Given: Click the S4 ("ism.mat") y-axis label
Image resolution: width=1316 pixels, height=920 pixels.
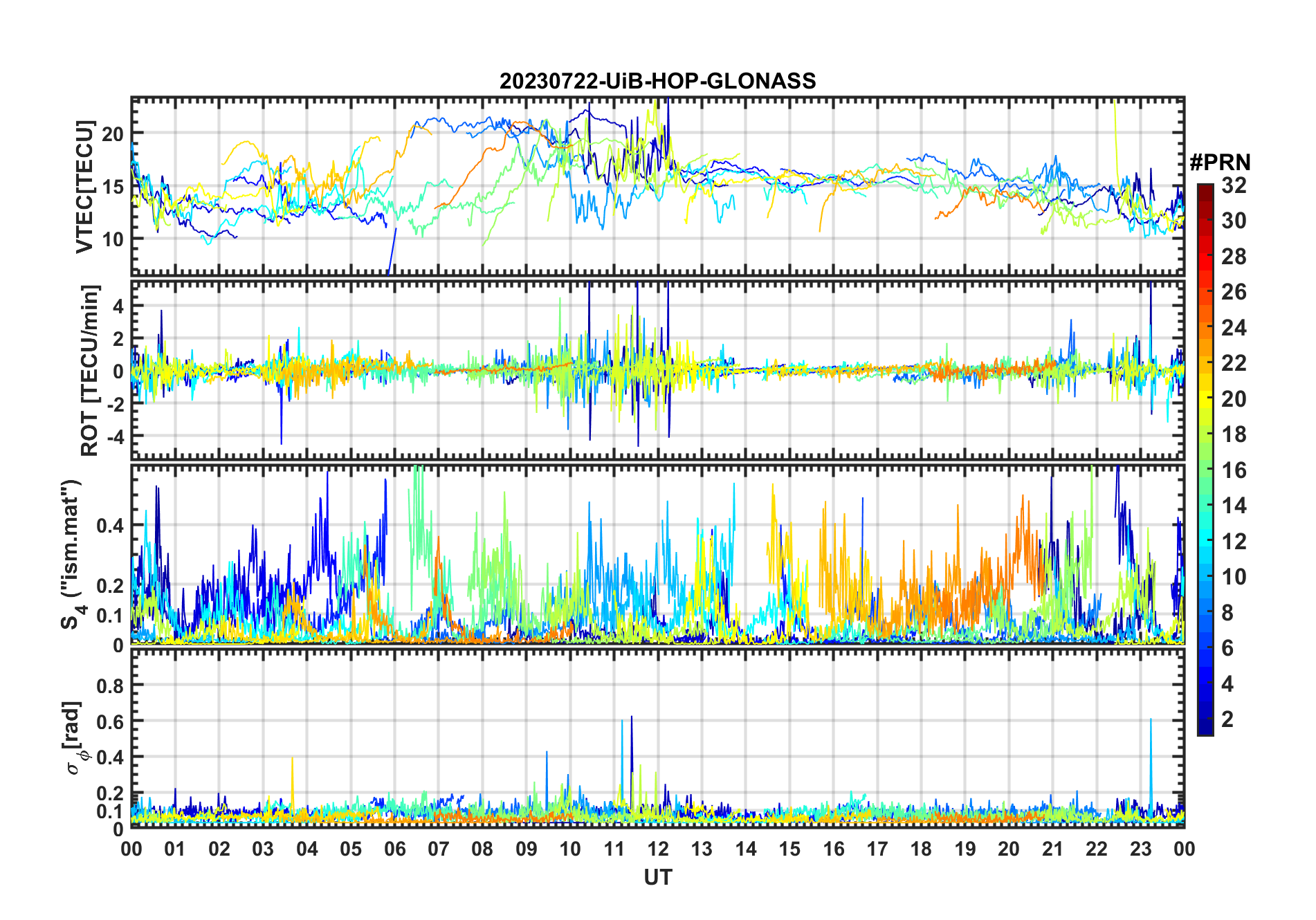Looking at the screenshot, I should pyautogui.click(x=72, y=554).
